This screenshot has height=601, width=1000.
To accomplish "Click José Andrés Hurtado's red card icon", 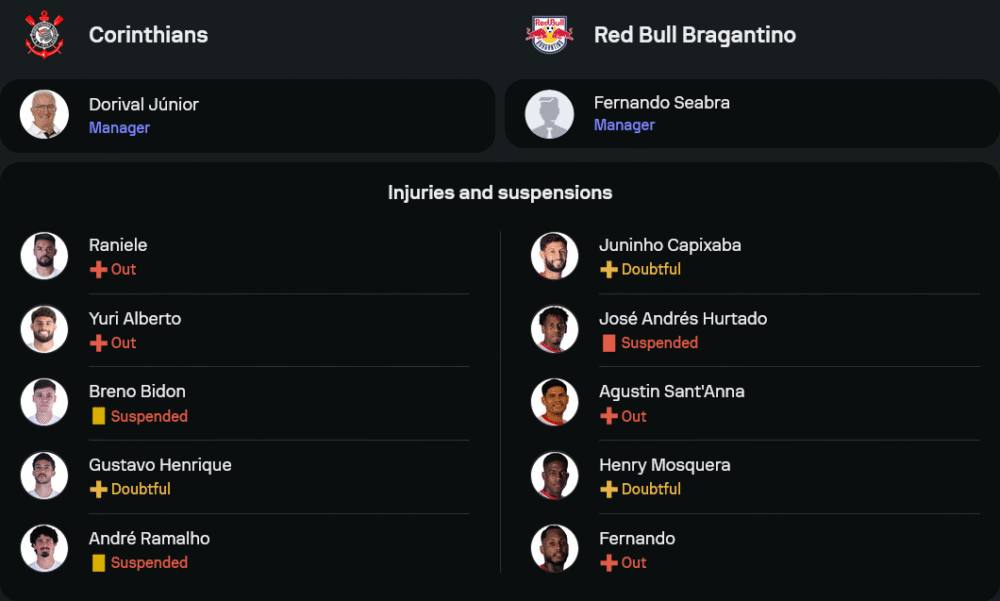I will (x=608, y=343).
